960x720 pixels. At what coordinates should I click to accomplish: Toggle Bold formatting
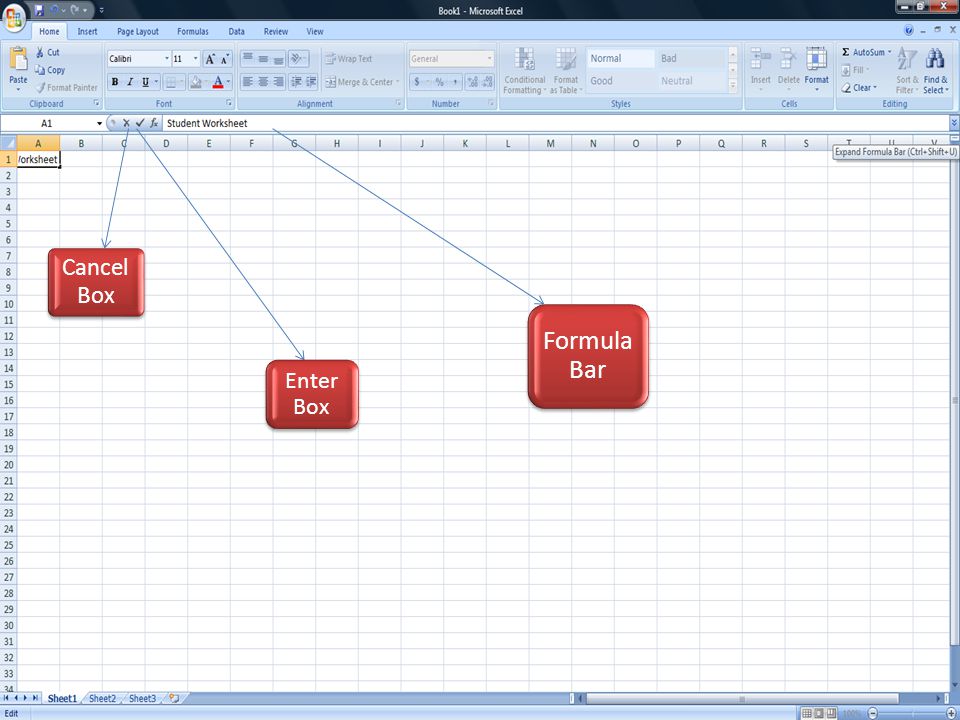coord(114,82)
